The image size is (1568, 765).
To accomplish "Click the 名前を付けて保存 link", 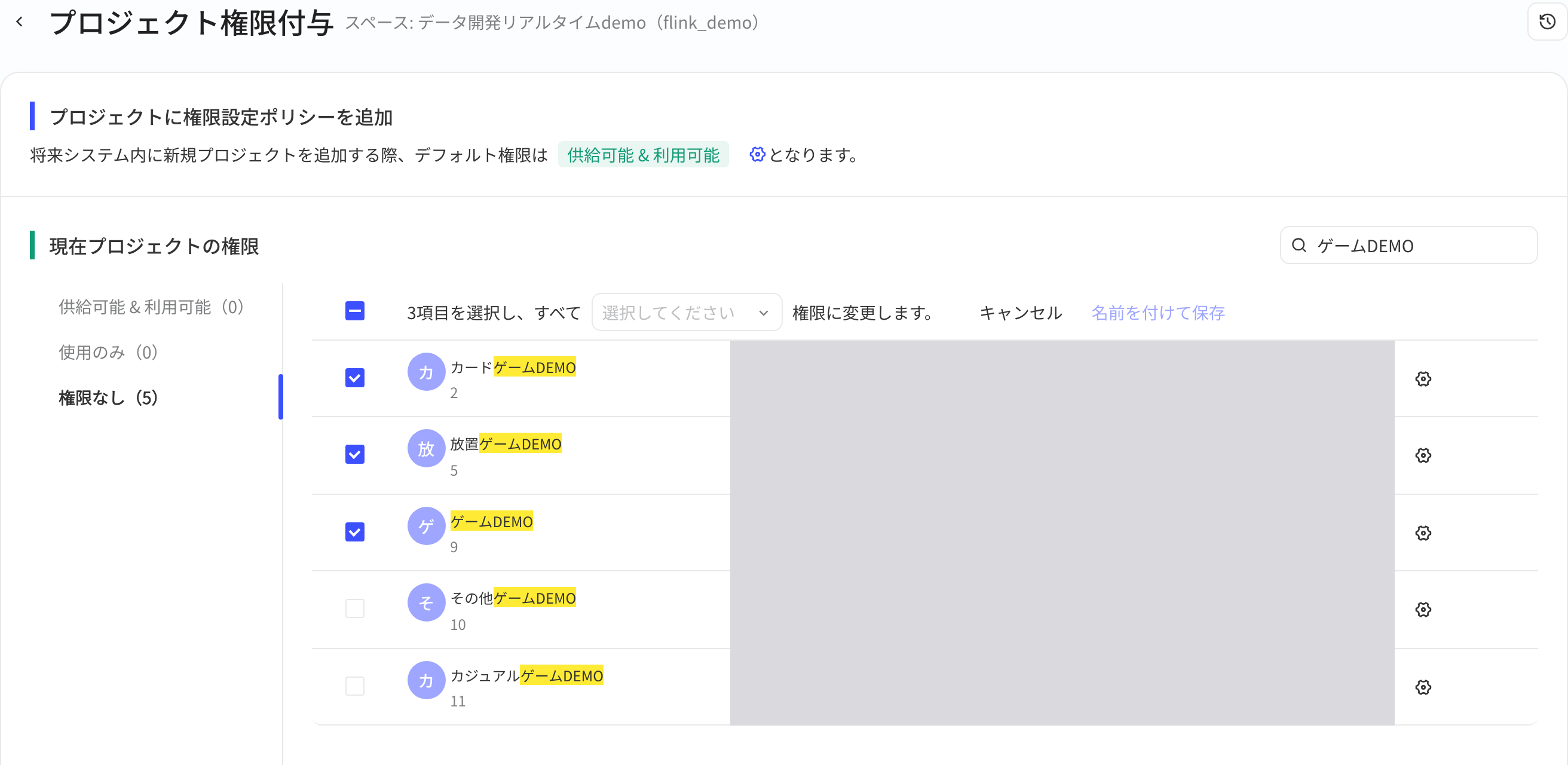I will tap(1157, 313).
